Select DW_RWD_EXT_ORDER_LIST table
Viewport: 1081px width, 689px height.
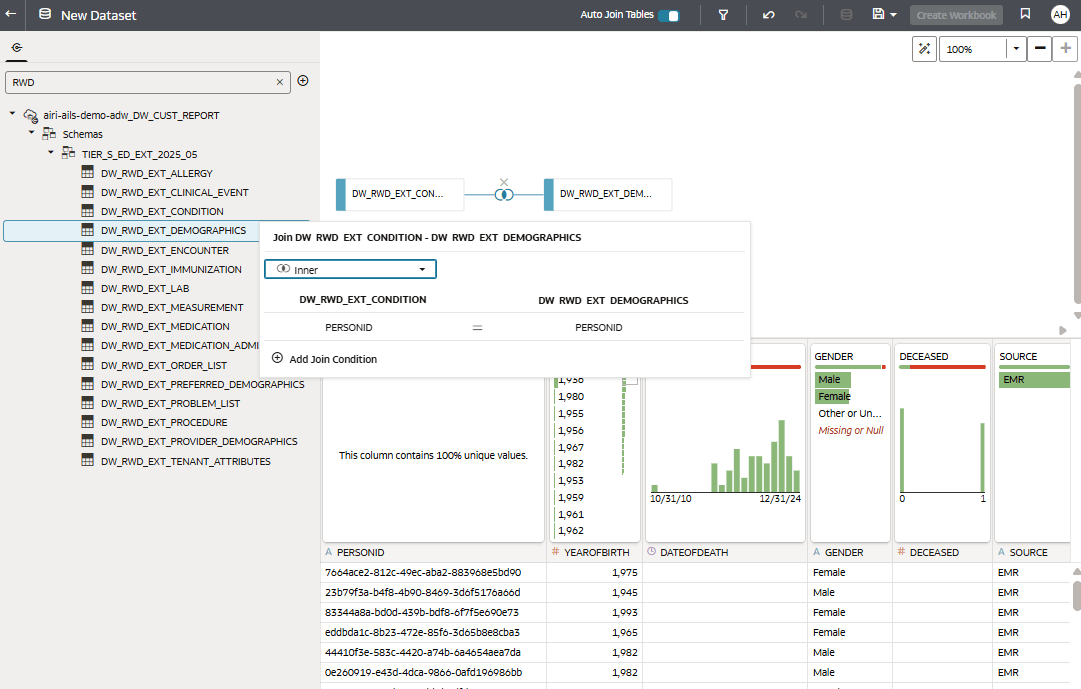(x=163, y=365)
